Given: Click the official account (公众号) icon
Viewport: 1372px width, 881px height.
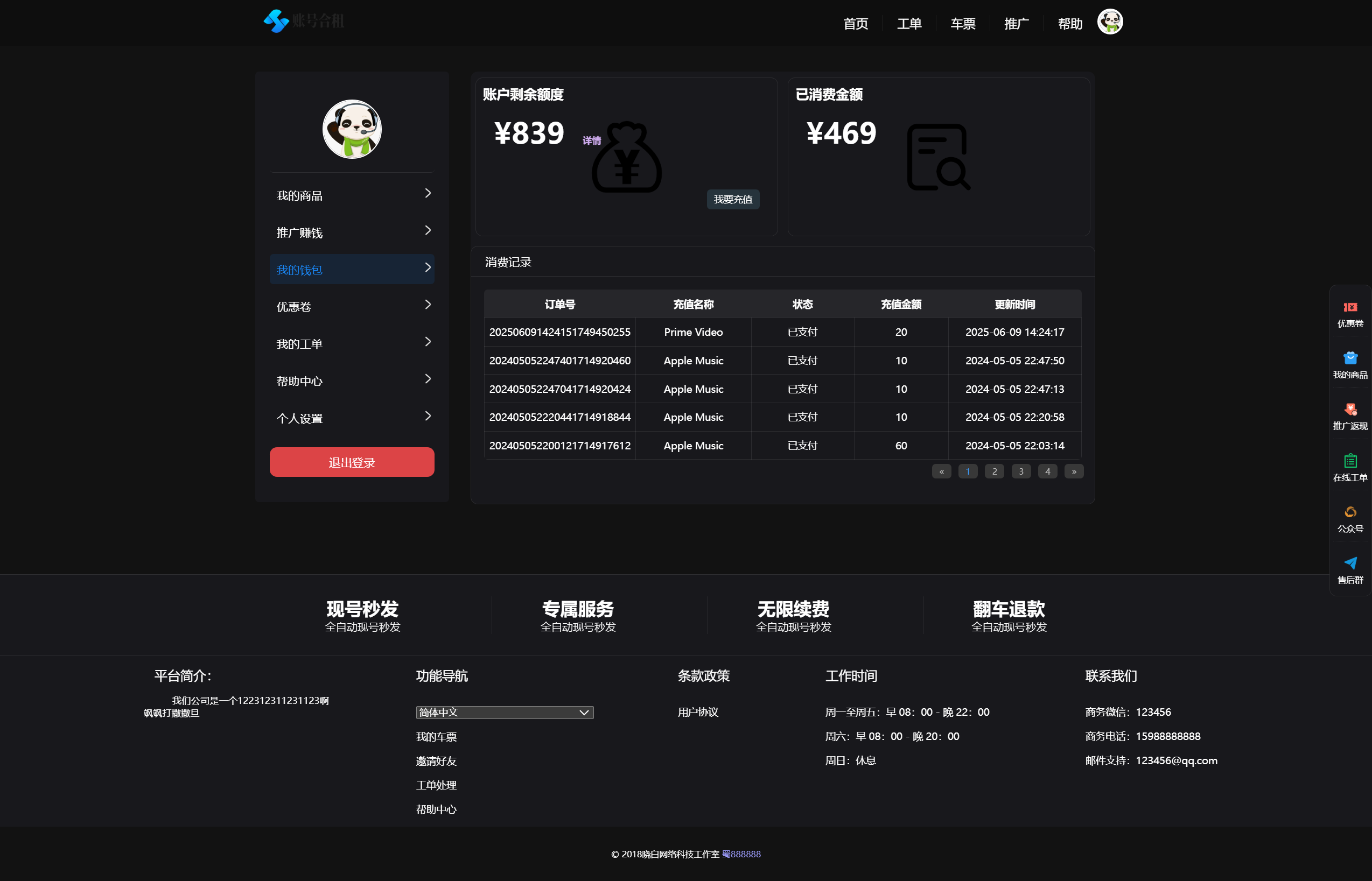Looking at the screenshot, I should point(1350,512).
